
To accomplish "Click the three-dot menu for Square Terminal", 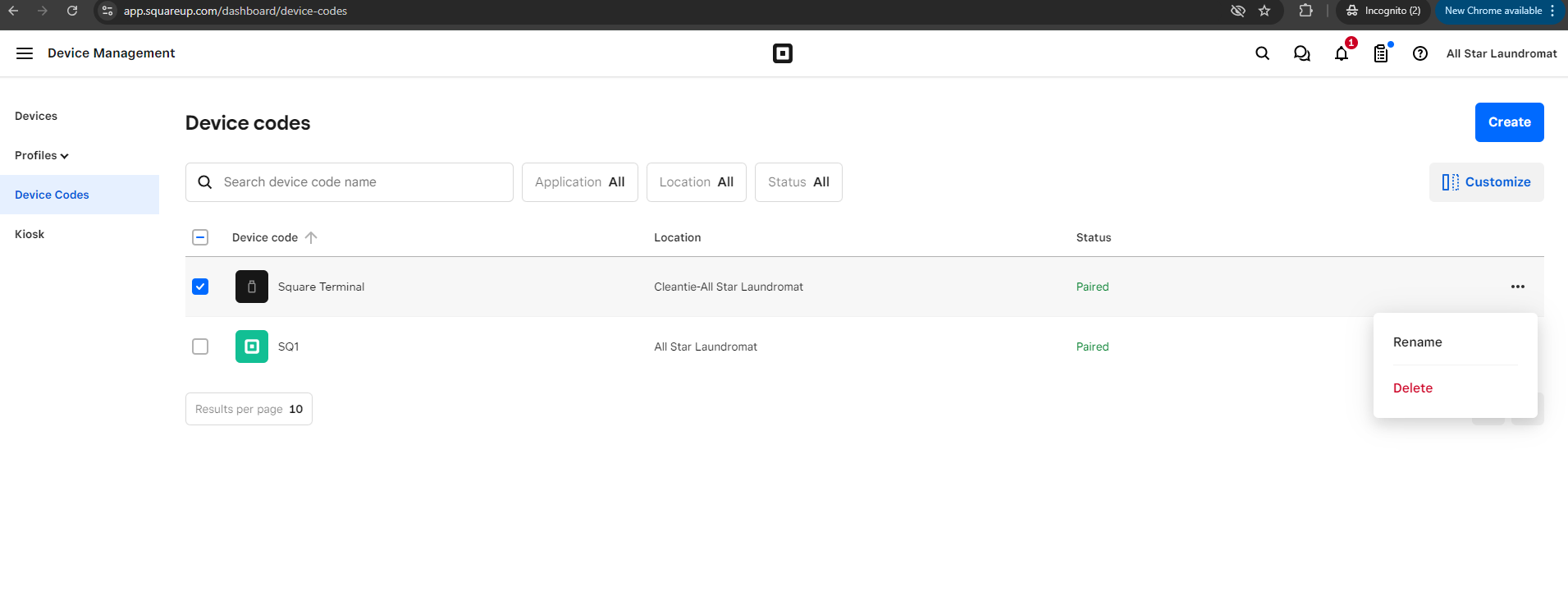I will click(1517, 287).
